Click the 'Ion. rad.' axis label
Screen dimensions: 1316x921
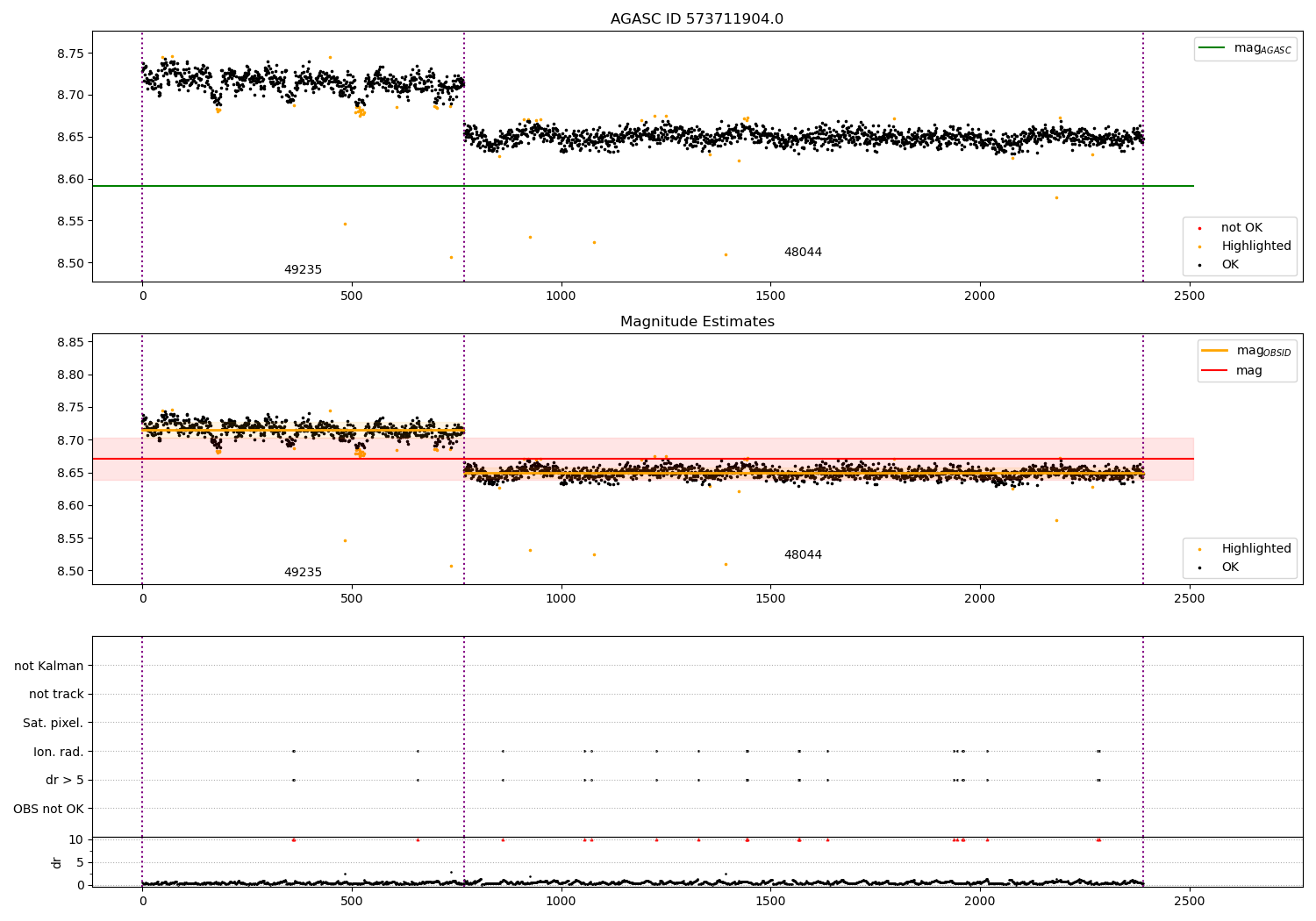click(59, 752)
